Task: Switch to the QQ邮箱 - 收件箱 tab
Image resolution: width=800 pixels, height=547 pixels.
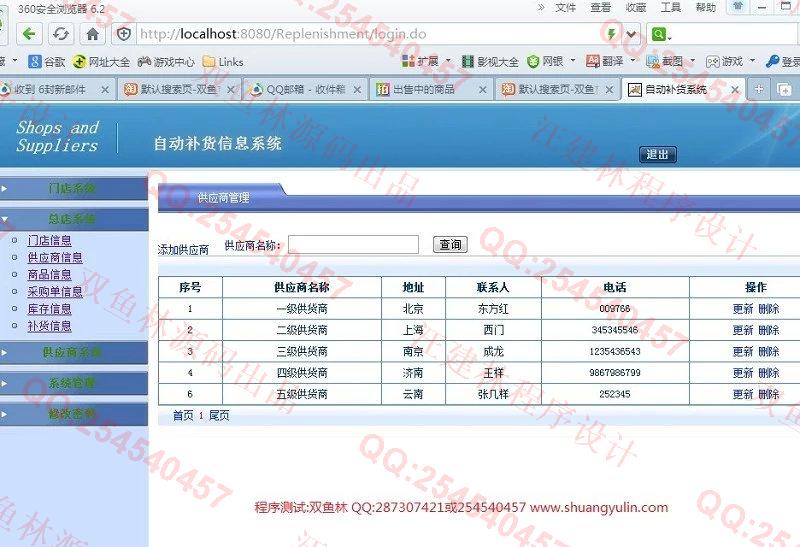Action: pos(304,89)
